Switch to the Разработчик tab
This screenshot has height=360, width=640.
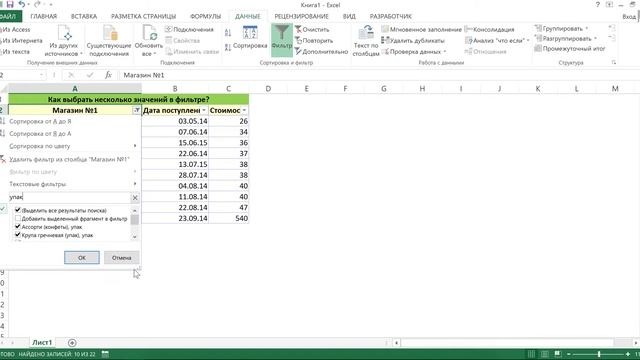coord(391,16)
